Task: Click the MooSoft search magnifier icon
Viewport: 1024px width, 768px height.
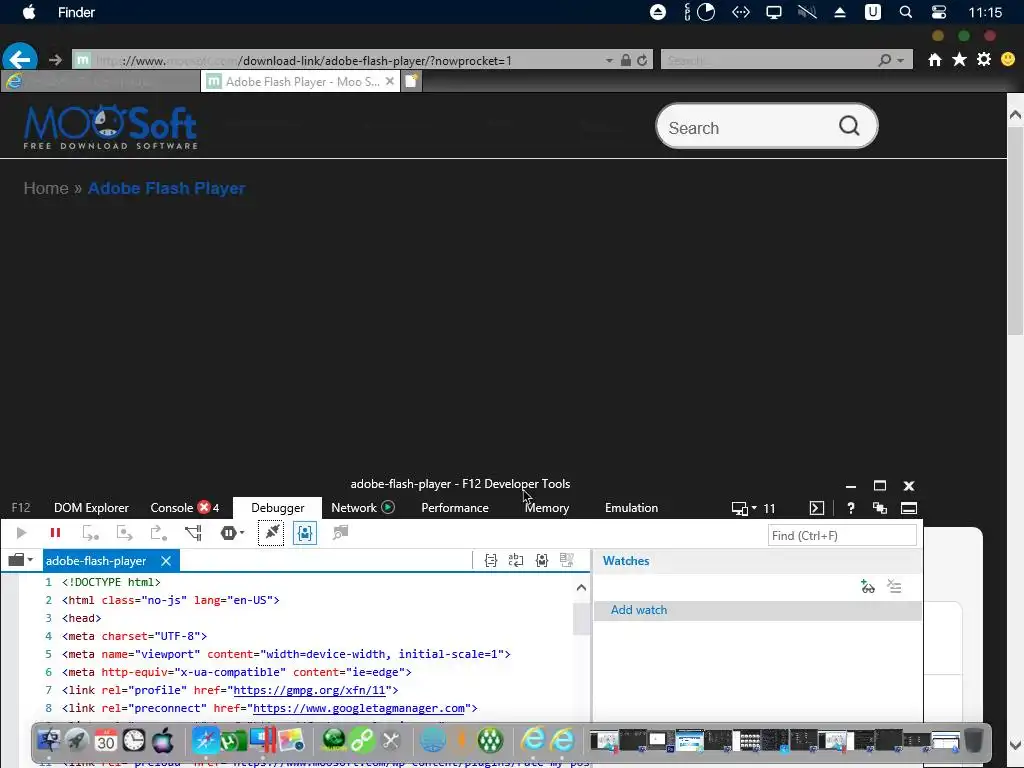Action: [x=849, y=125]
